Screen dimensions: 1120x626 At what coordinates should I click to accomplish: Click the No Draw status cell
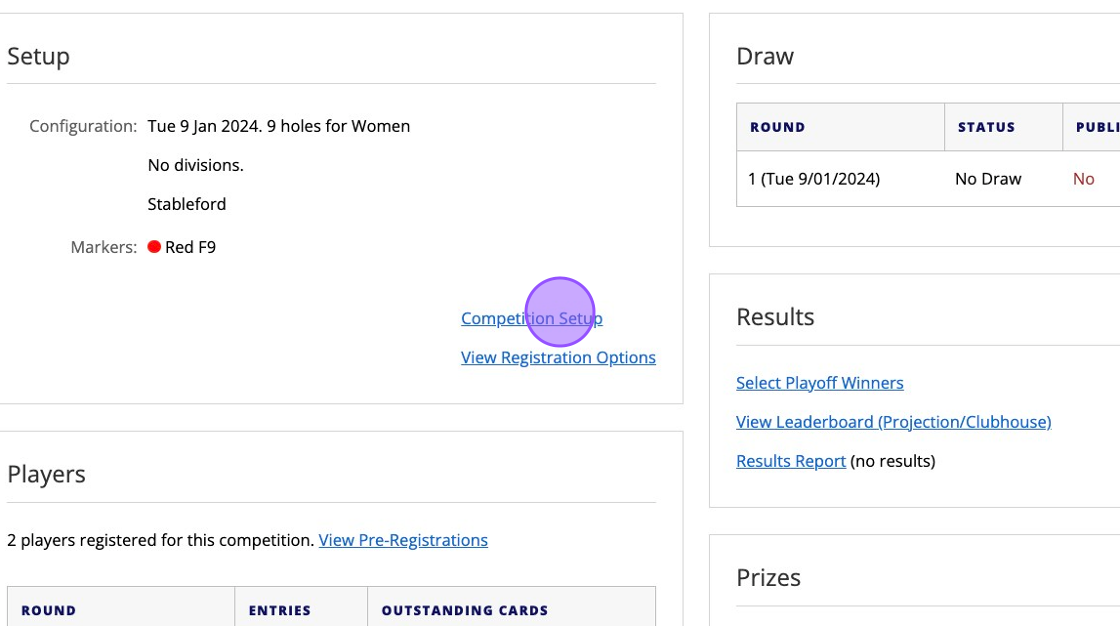[988, 179]
